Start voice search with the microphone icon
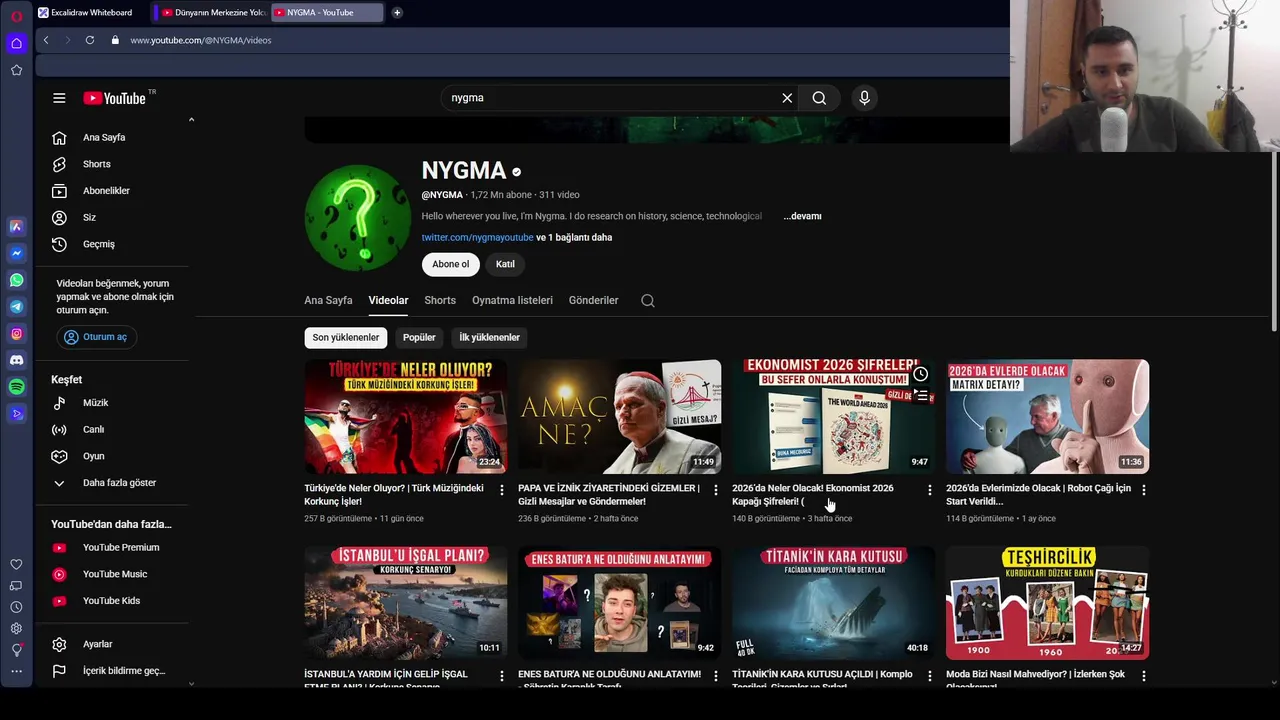Image resolution: width=1280 pixels, height=720 pixels. (865, 98)
